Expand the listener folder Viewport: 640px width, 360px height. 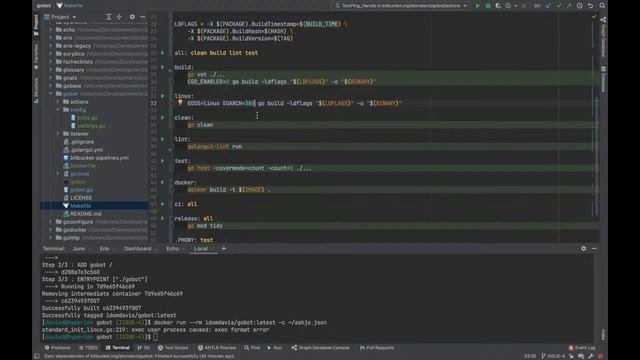(58, 133)
